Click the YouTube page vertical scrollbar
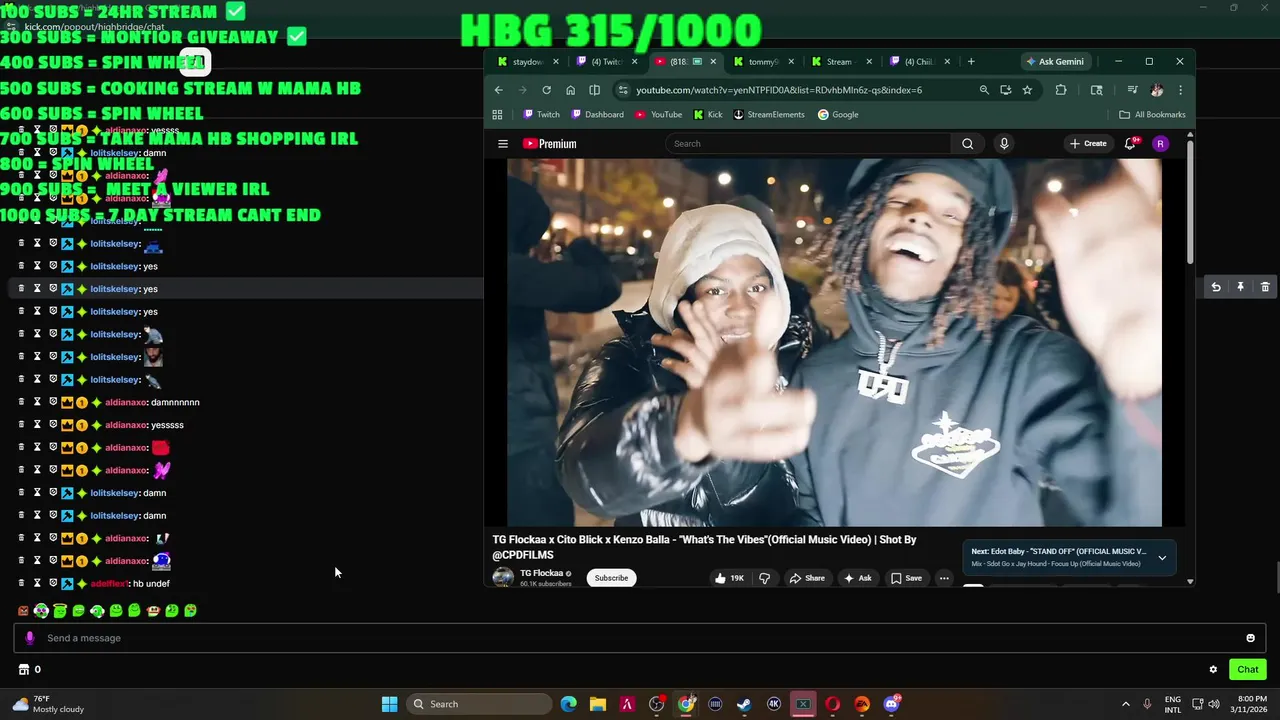 pos(1190,200)
